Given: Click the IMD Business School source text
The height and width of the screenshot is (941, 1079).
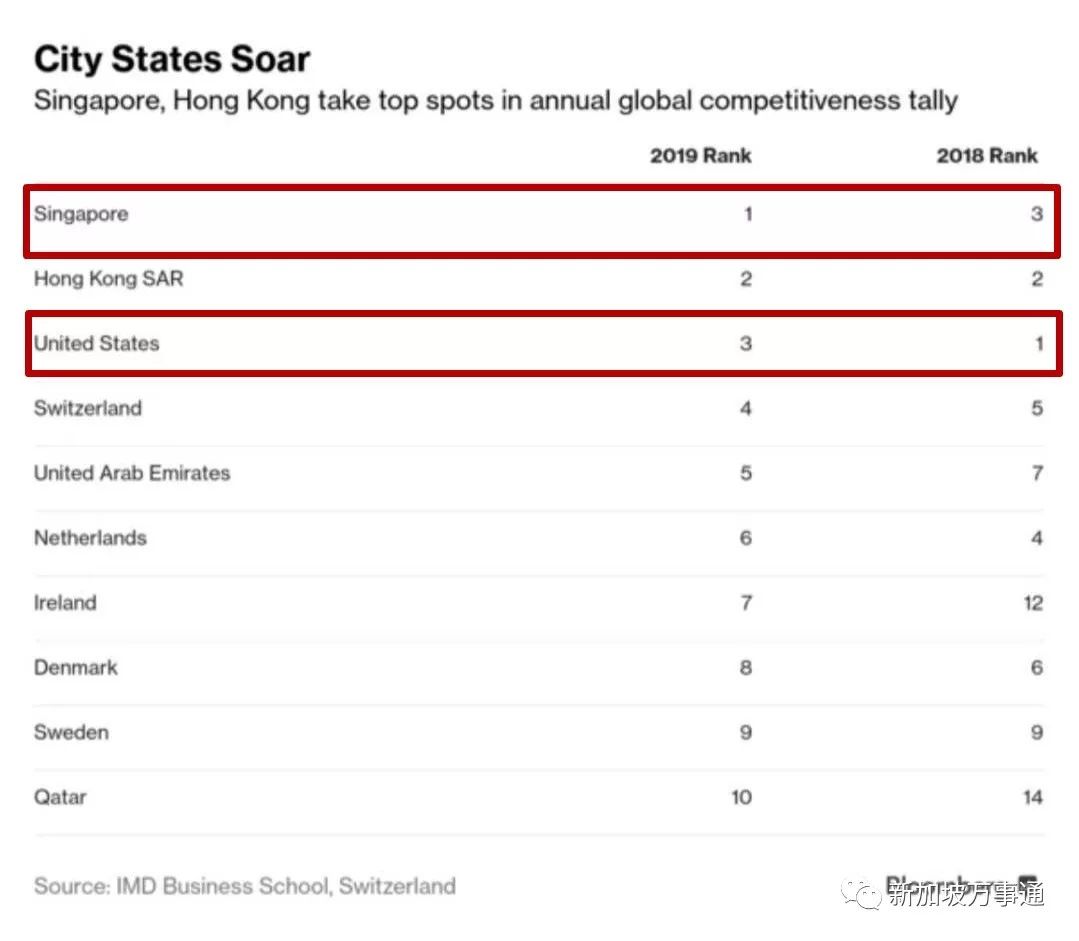Looking at the screenshot, I should pyautogui.click(x=245, y=886).
